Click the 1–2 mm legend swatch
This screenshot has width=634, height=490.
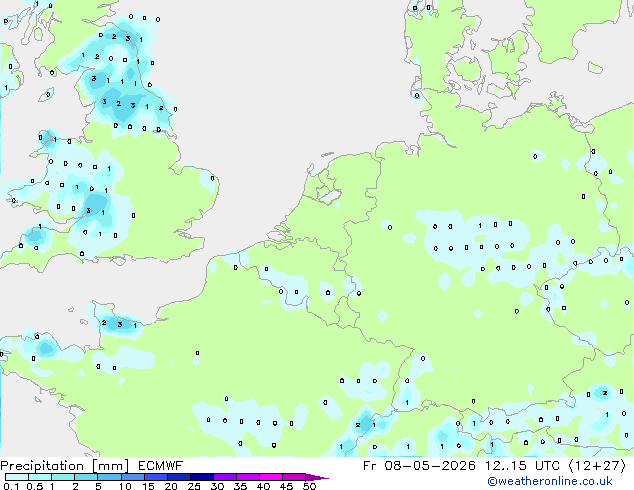click(x=63, y=477)
